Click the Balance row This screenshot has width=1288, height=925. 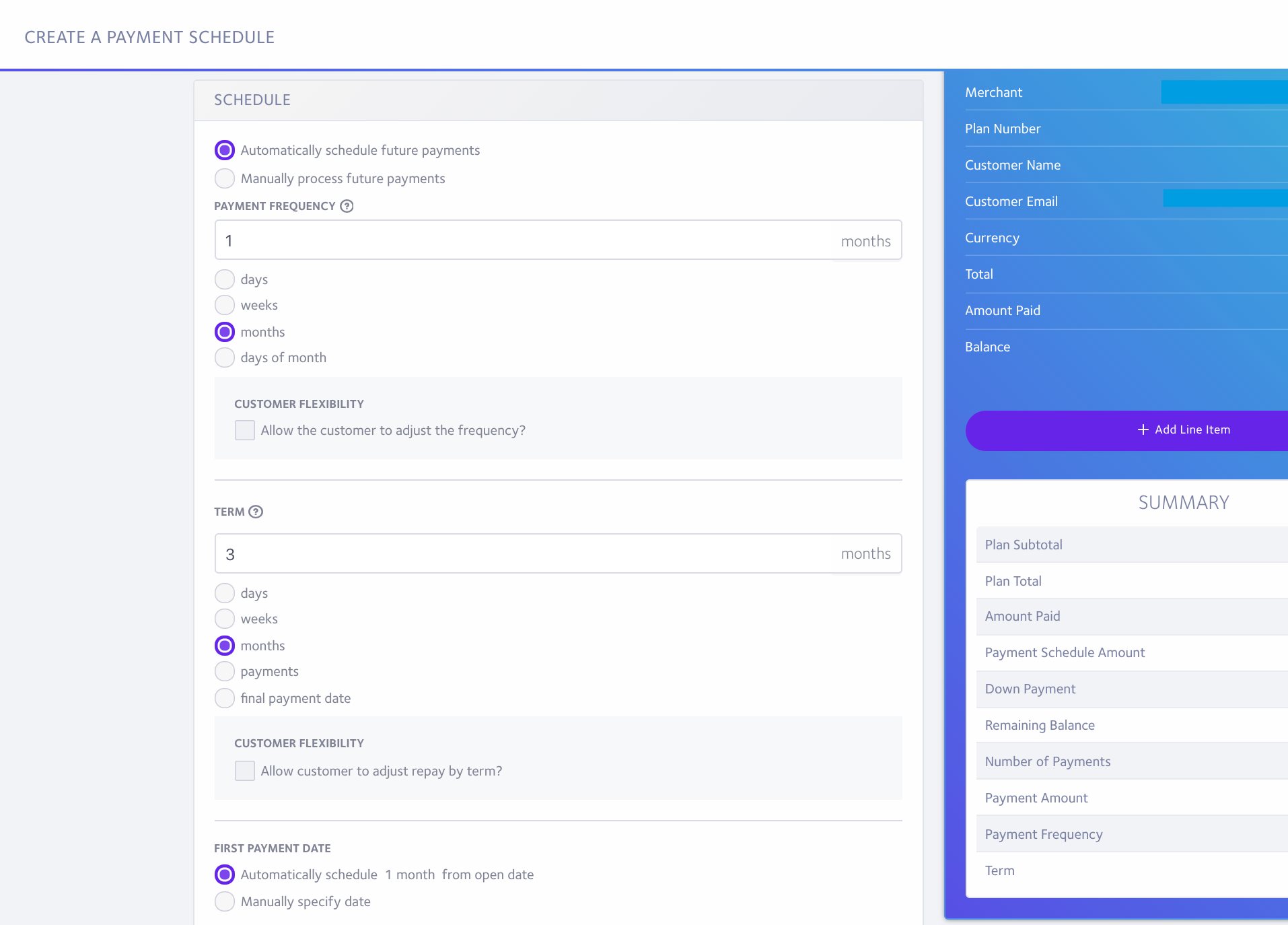(1126, 347)
